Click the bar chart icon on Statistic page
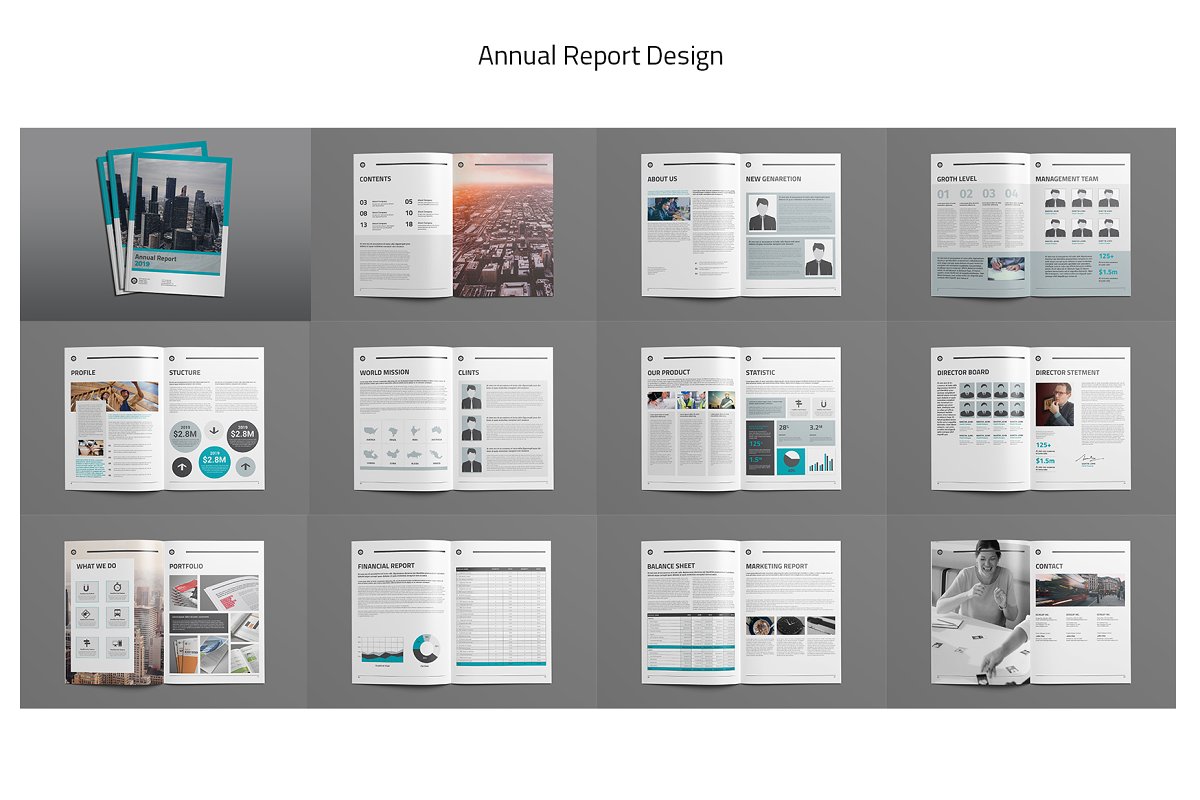This screenshot has width=1200, height=800. (x=821, y=462)
